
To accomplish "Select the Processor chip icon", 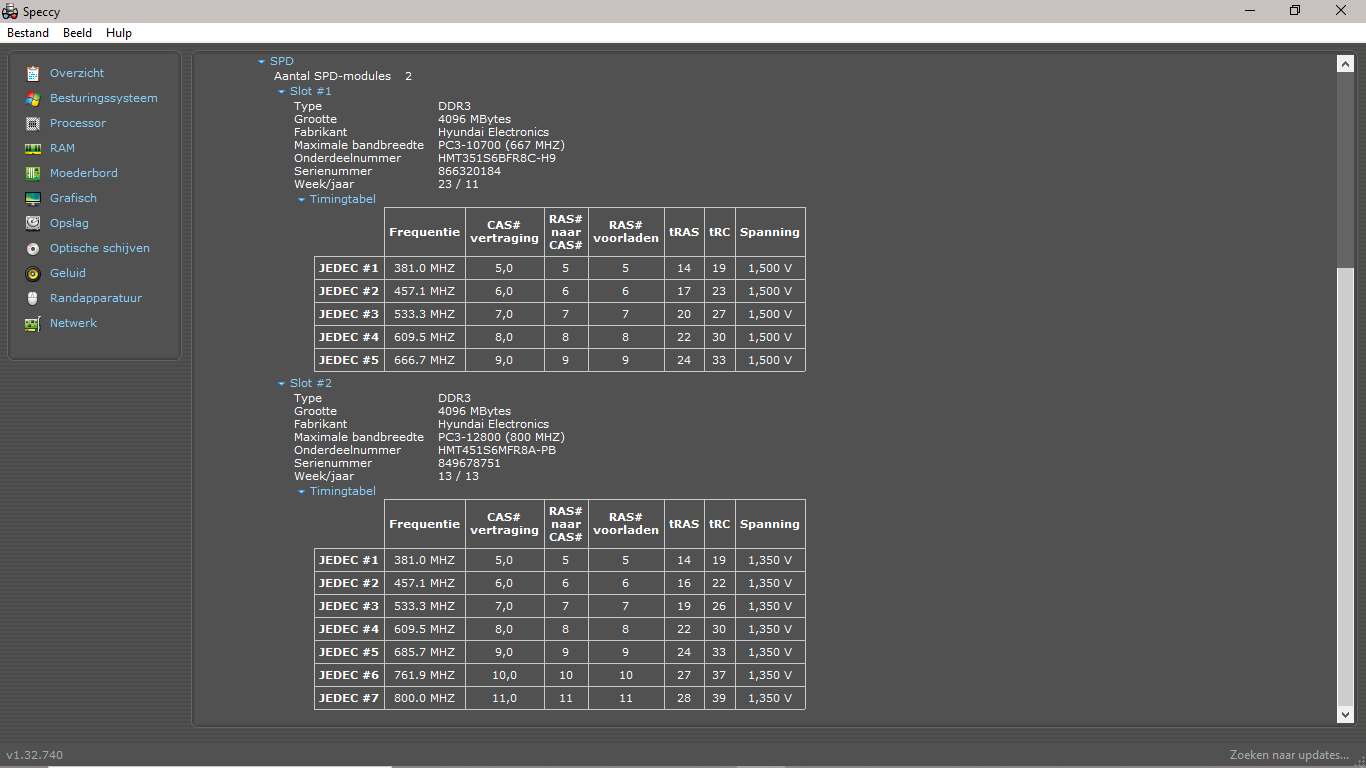I will [x=33, y=123].
